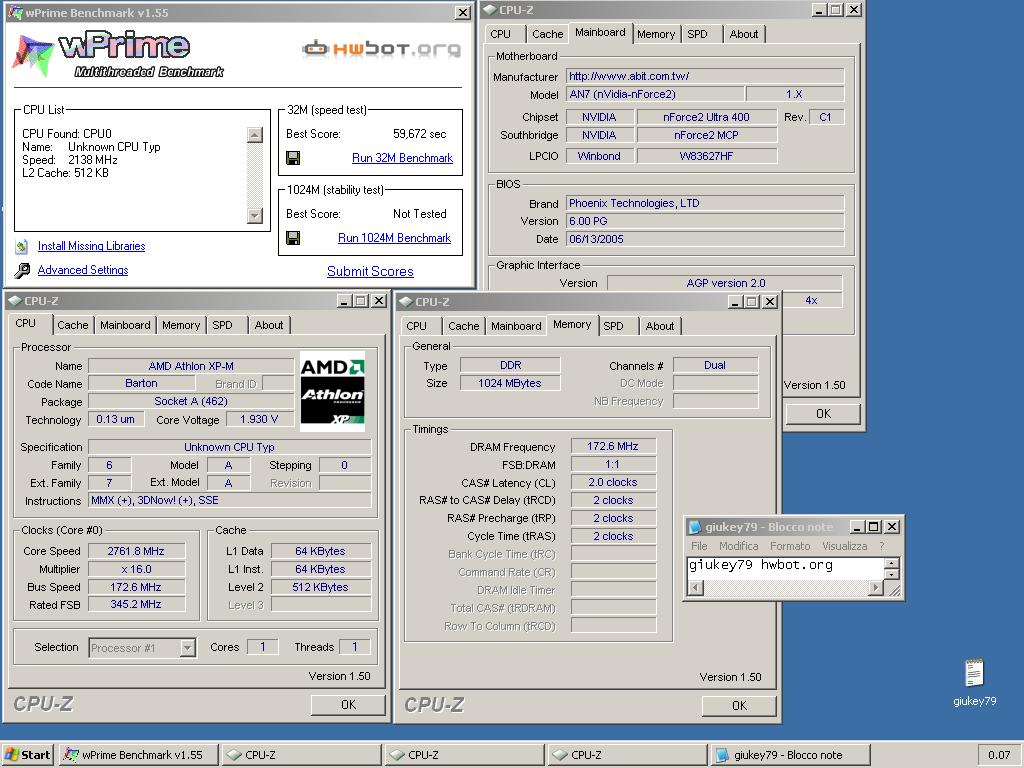Select Cache tab in the CPU-Z Mainboard window
This screenshot has width=1024, height=768.
click(x=547, y=34)
